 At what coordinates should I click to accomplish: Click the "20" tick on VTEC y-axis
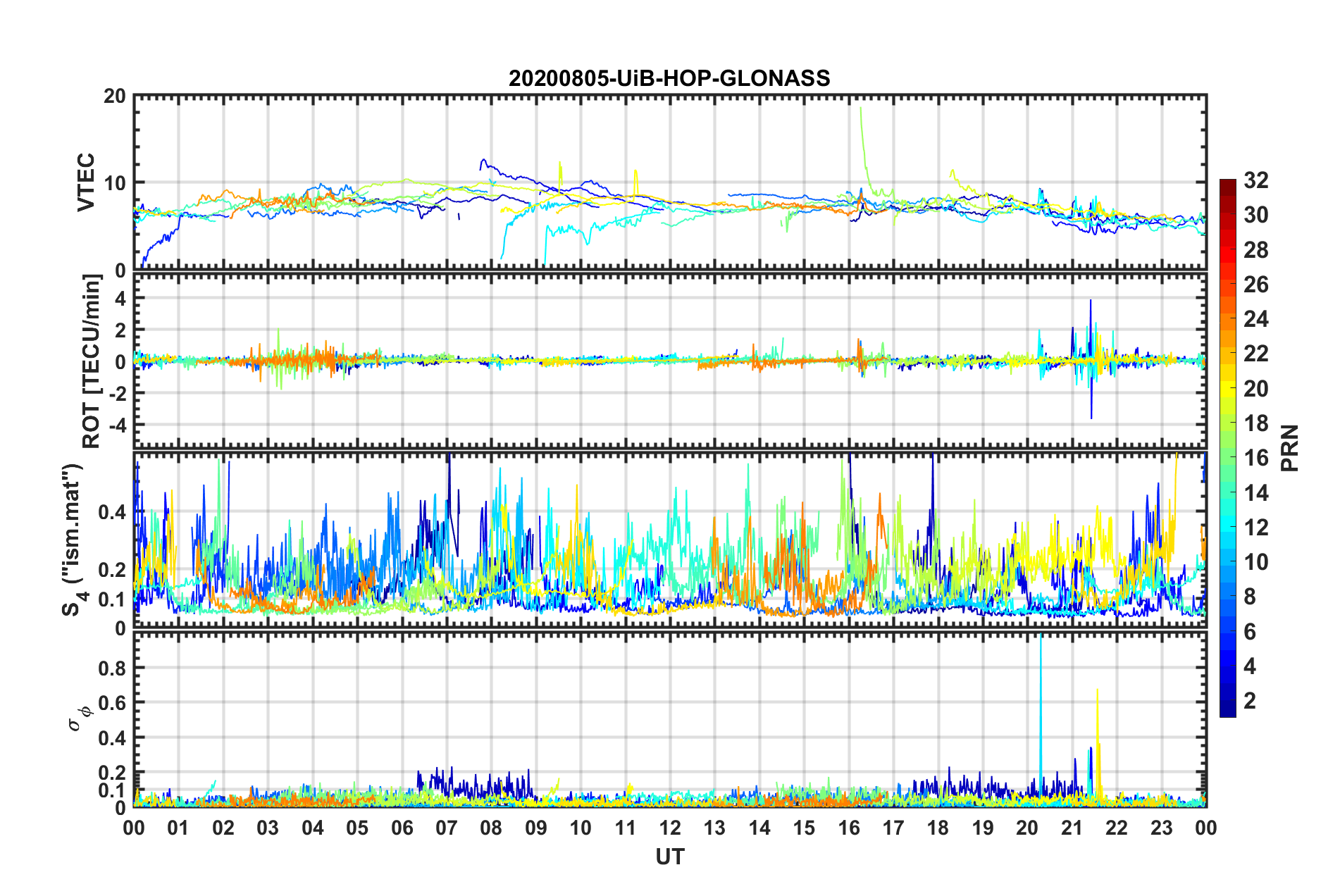(115, 96)
